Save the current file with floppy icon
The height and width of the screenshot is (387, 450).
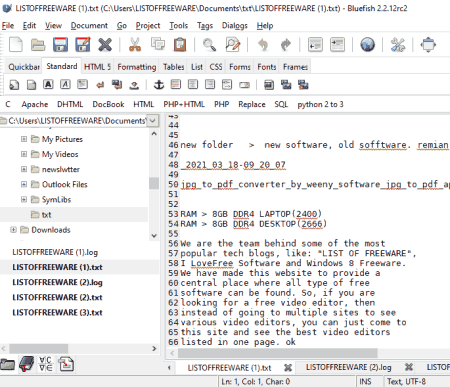(60, 45)
